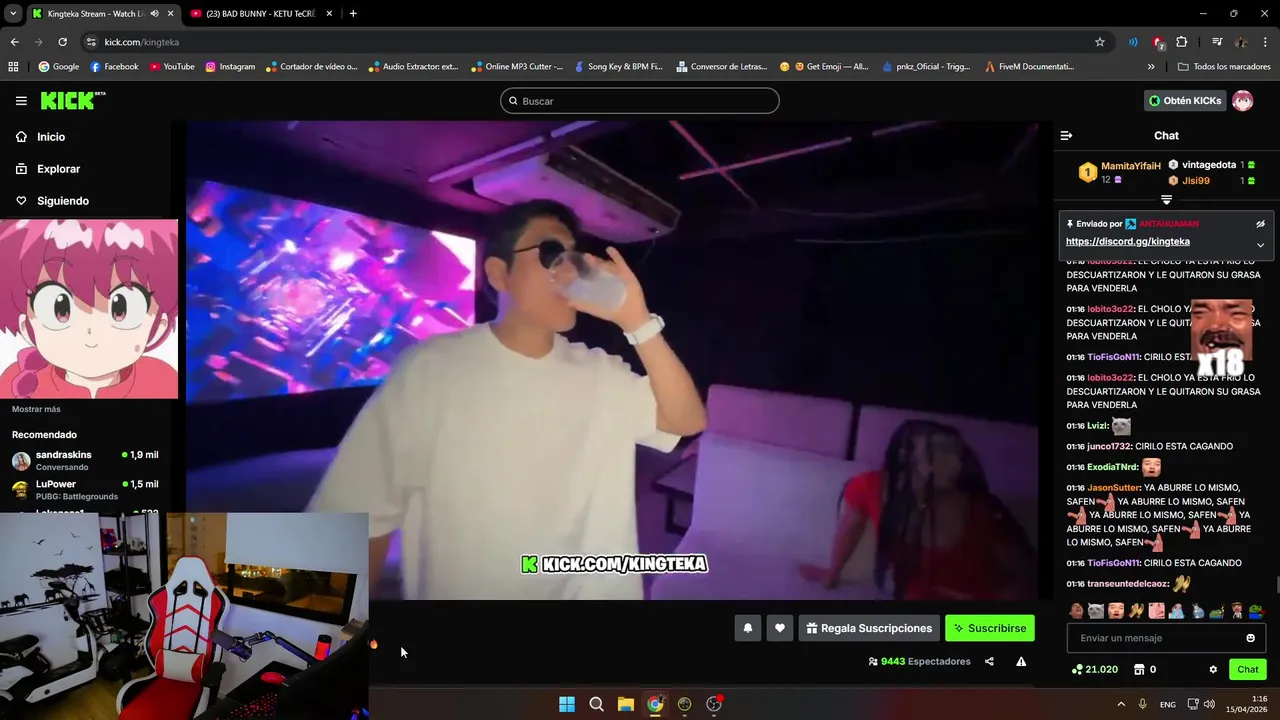Viewport: 1280px width, 720px height.
Task: Open Todos los marcadores folder
Action: 1225,67
